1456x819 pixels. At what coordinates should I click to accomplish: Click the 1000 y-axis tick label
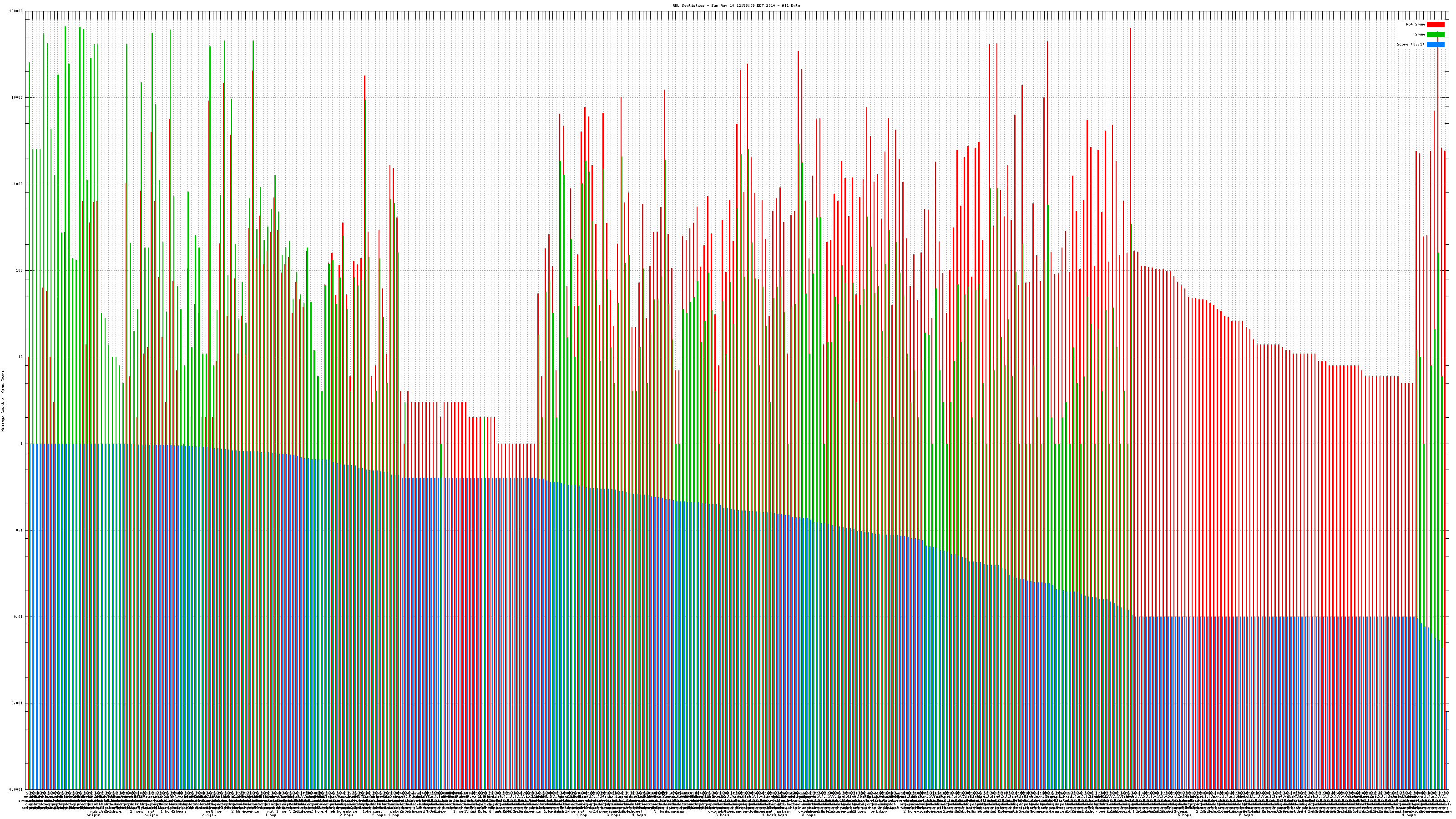click(19, 184)
